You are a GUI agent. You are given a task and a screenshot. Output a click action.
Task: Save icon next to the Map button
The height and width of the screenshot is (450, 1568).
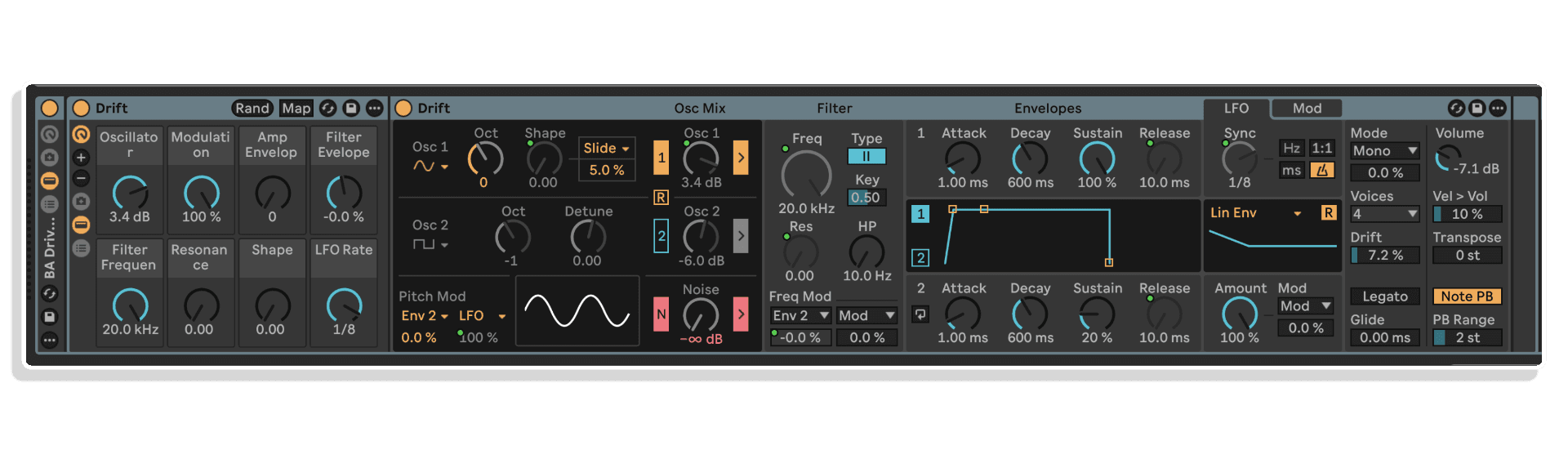(x=351, y=108)
